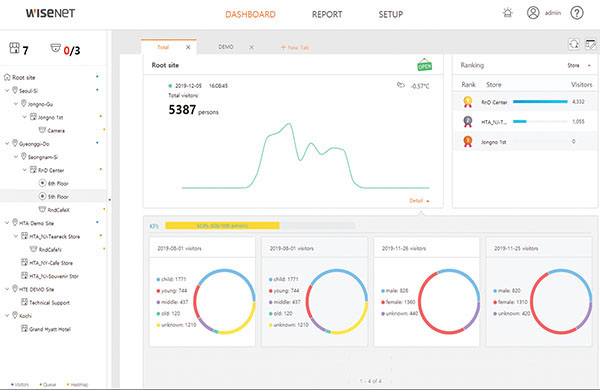Click the edit layout icon beside refresh
Image resolution: width=600 pixels, height=390 pixels.
[591, 44]
